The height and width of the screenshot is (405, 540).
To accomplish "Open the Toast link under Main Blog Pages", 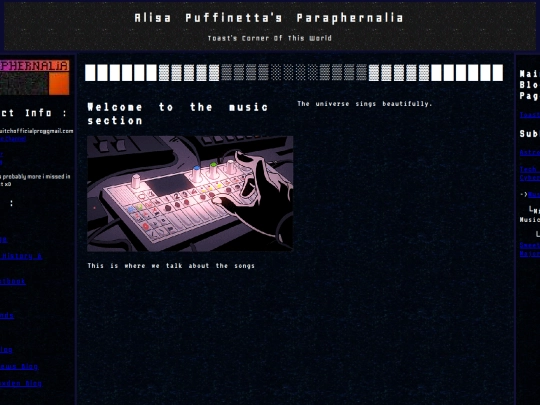I will coord(530,115).
